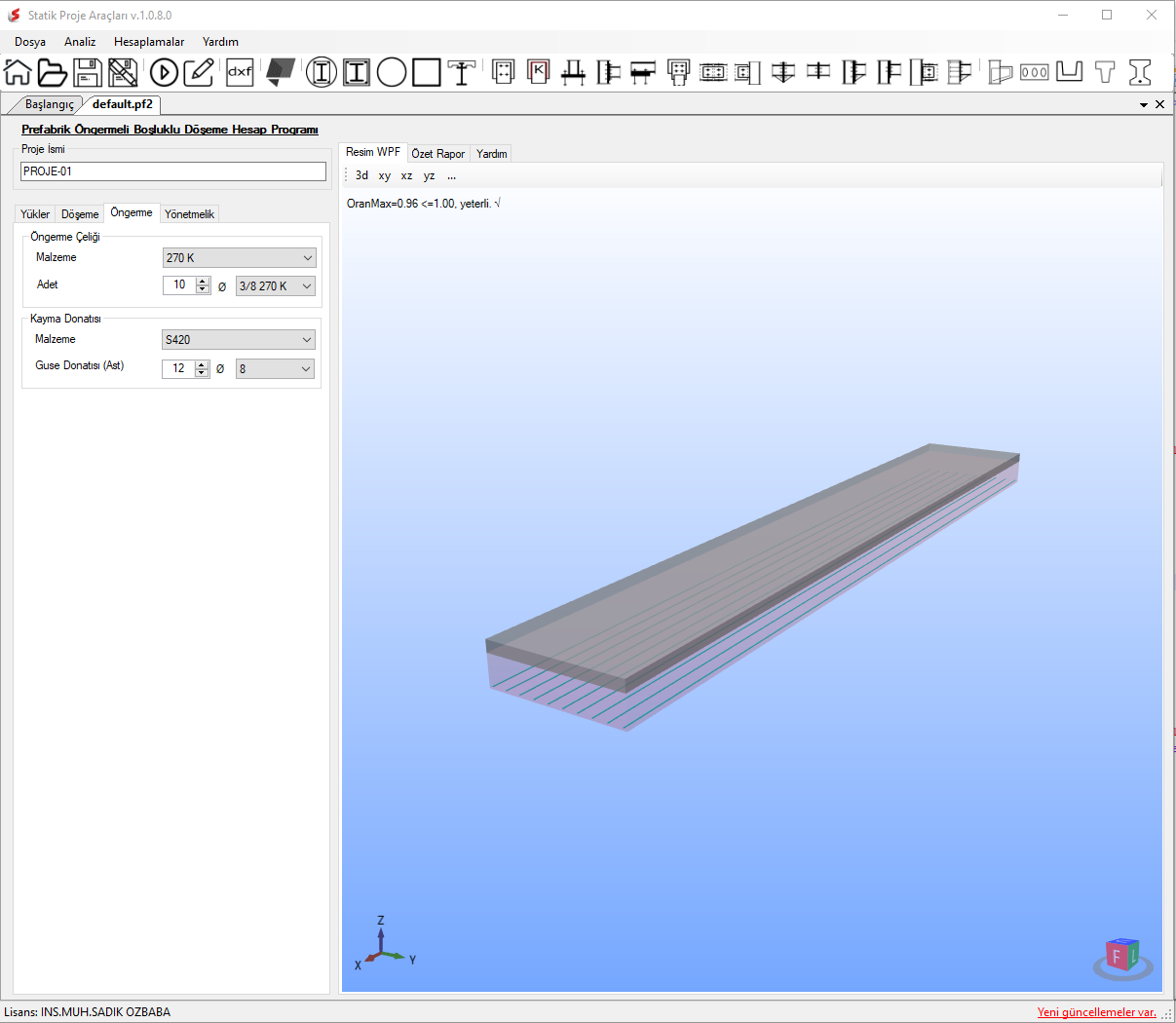The image size is (1176, 1023).
Task: Select the empty square section icon
Action: pyautogui.click(x=427, y=72)
